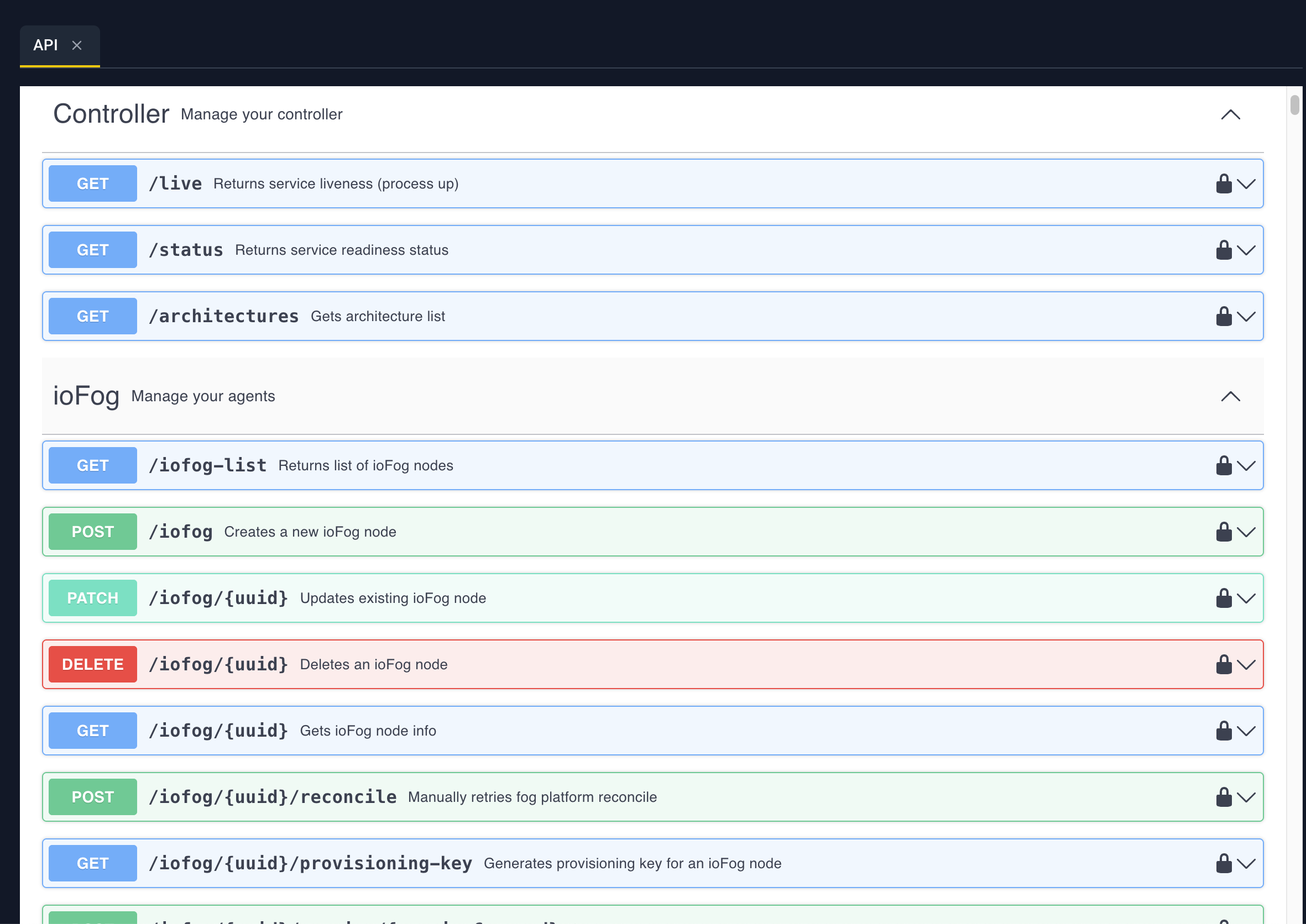Screen dimensions: 1306x924
Task: Collapse the ioFog section chevron
Action: point(1230,397)
